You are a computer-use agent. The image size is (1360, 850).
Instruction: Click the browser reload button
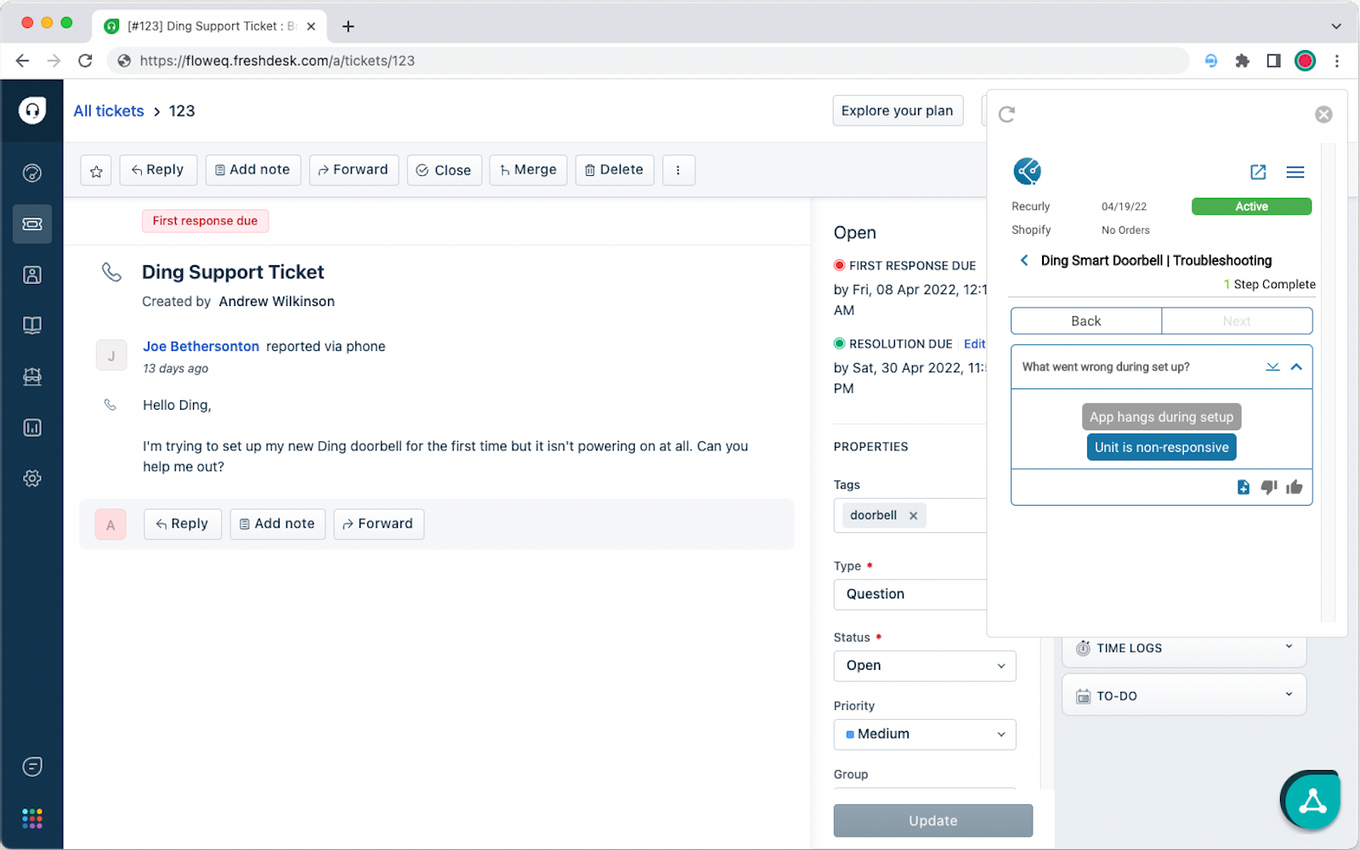click(85, 61)
